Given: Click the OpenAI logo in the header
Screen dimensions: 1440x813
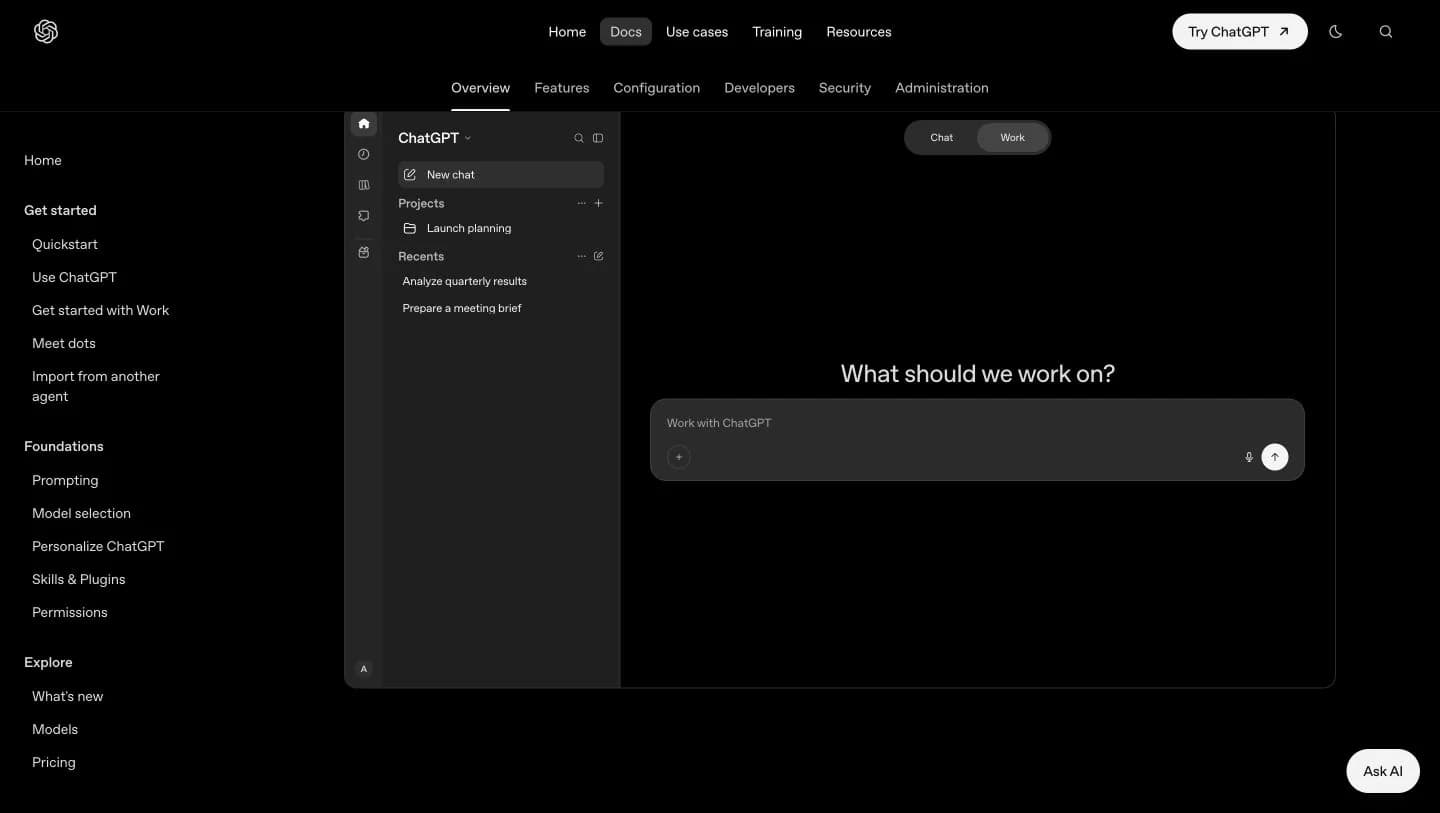Looking at the screenshot, I should point(46,32).
